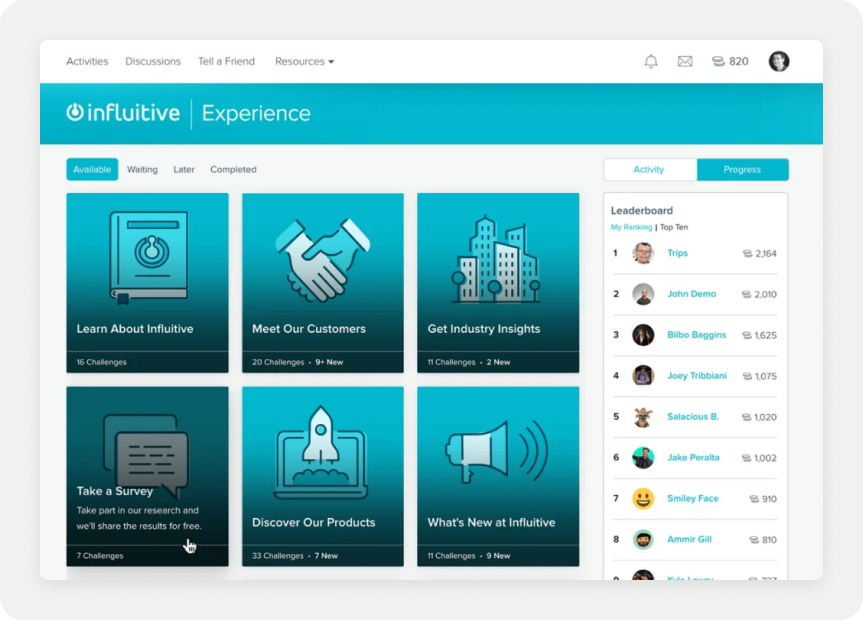This screenshot has height=620, width=863.
Task: Go to Activities in the top navigation
Action: 87,61
